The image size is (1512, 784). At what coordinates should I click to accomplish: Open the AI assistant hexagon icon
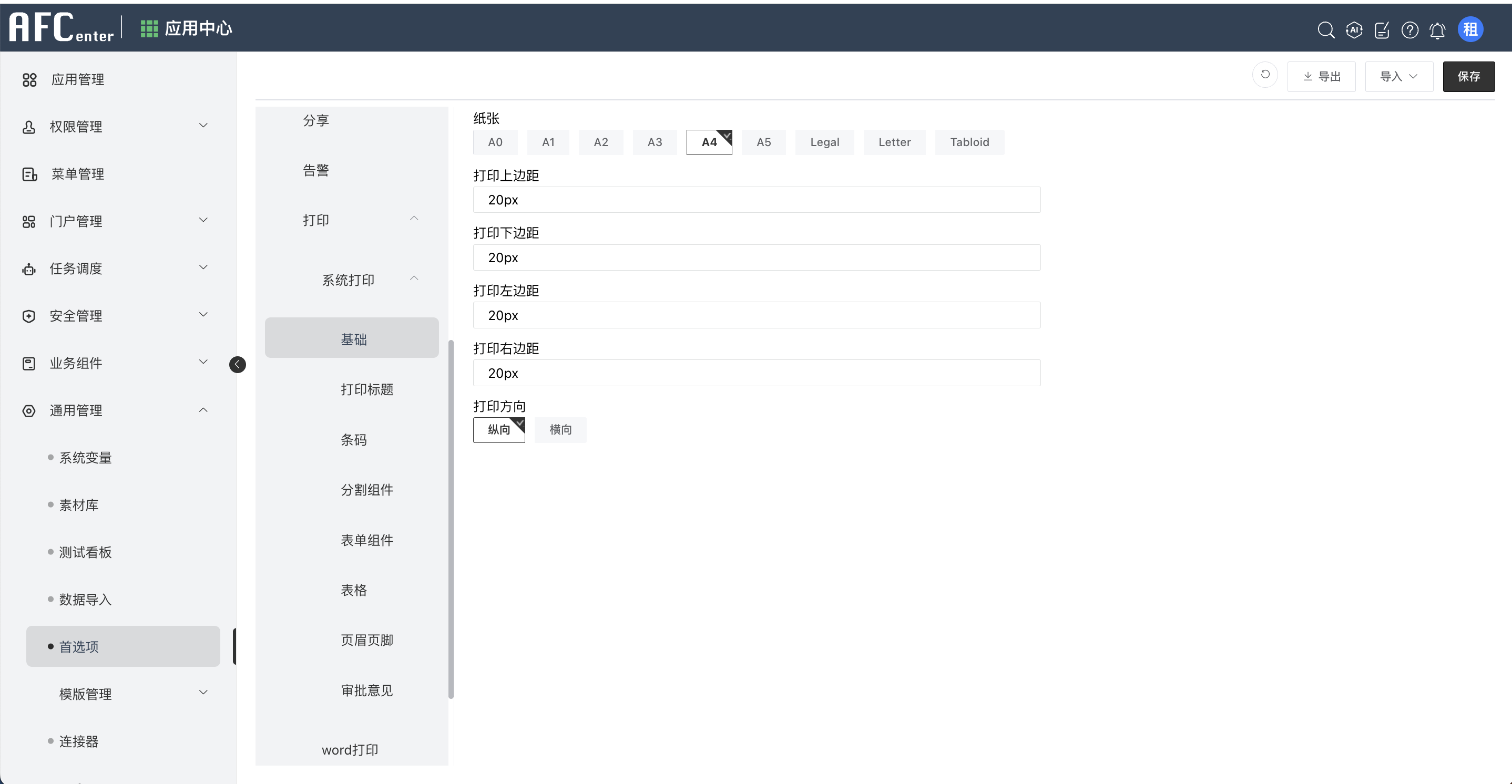tap(1354, 29)
